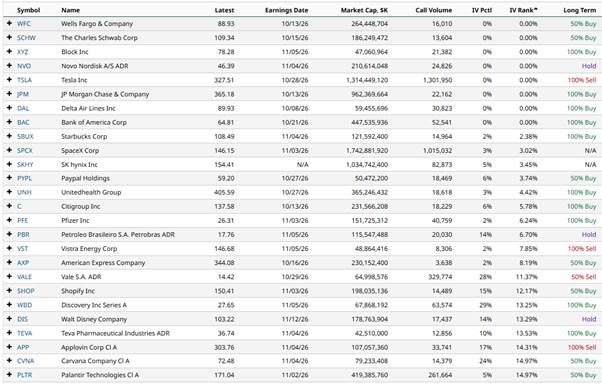Select Applovin latest price 303.76
Viewport: 602px width, 384px height.
[x=224, y=347]
